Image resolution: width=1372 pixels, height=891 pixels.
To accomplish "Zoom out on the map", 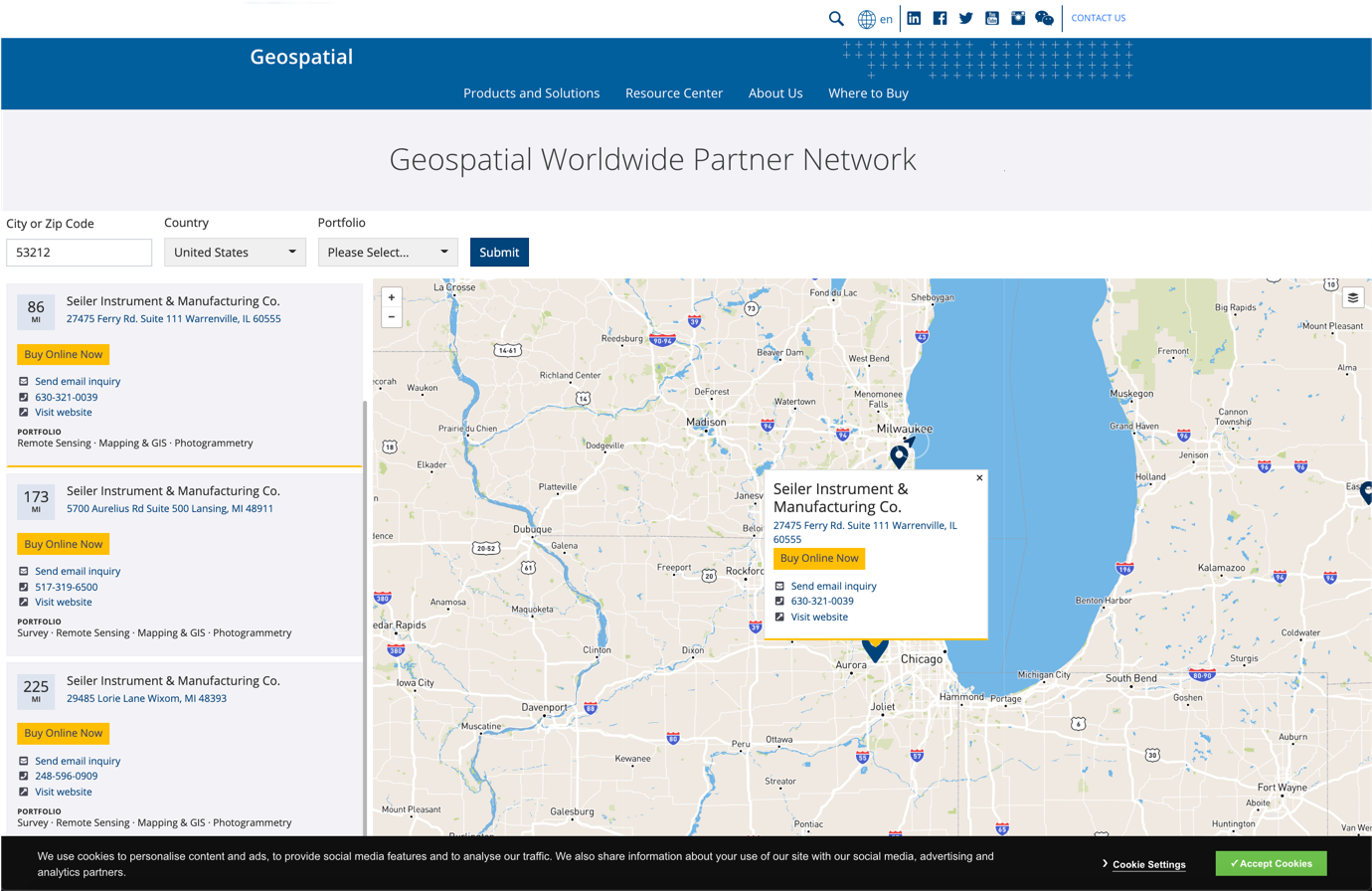I will tap(392, 317).
